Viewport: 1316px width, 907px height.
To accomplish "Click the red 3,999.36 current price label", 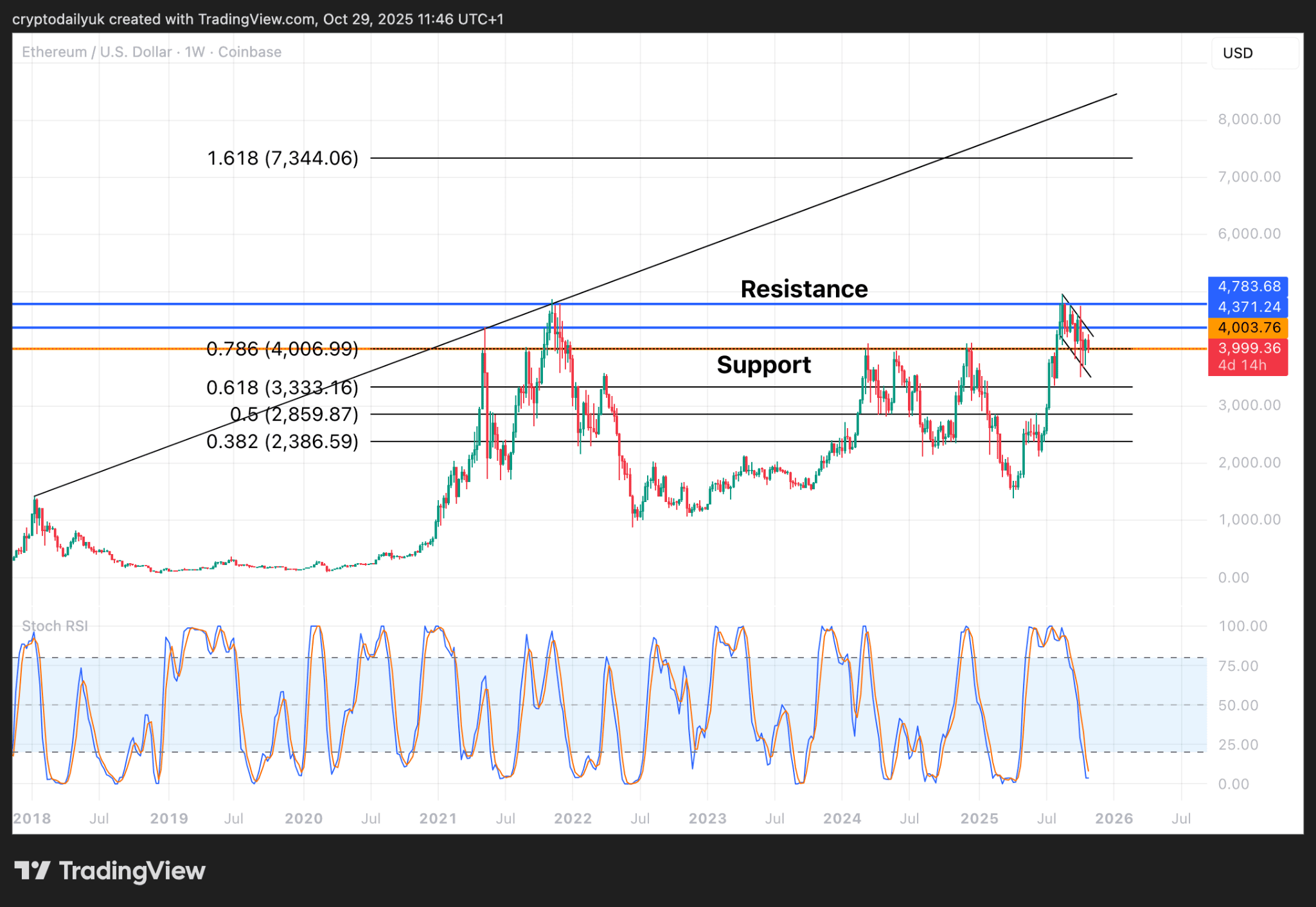I will pos(1248,348).
